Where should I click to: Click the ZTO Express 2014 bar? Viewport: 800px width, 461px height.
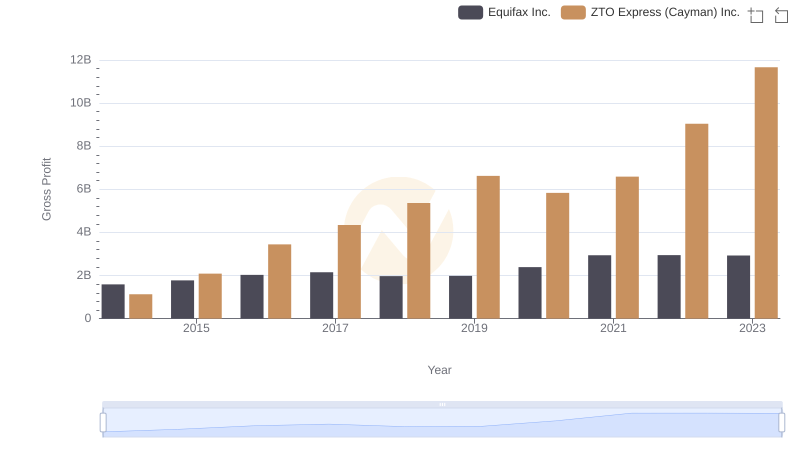point(141,306)
